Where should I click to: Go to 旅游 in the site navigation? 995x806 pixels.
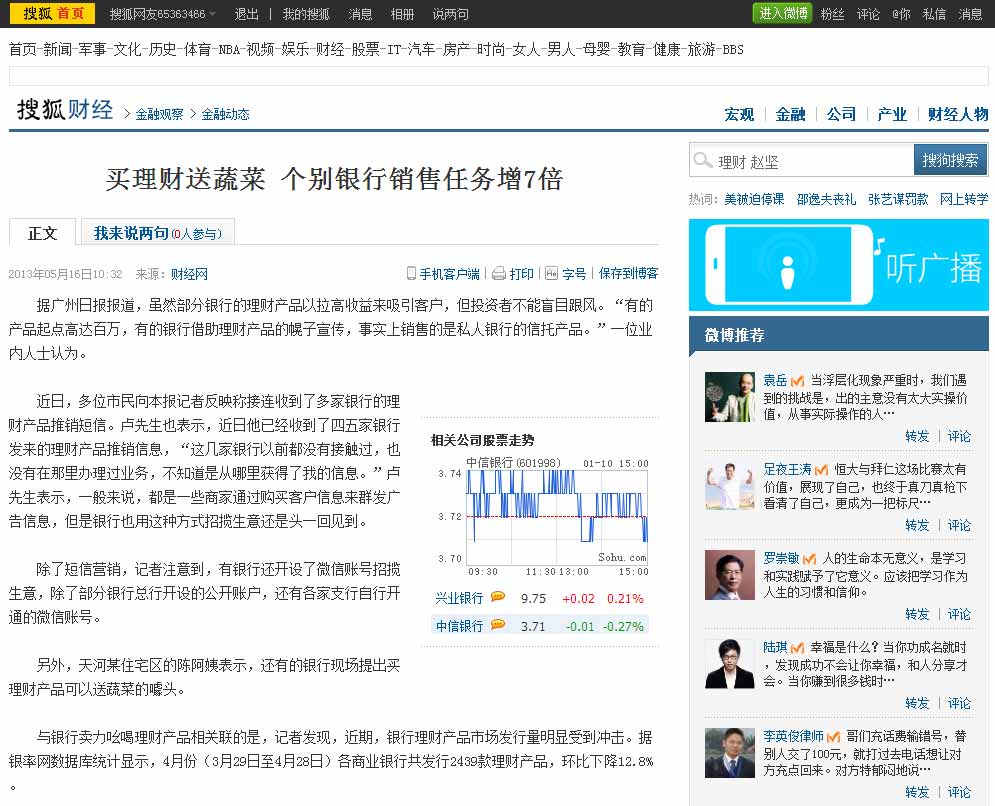coord(701,49)
